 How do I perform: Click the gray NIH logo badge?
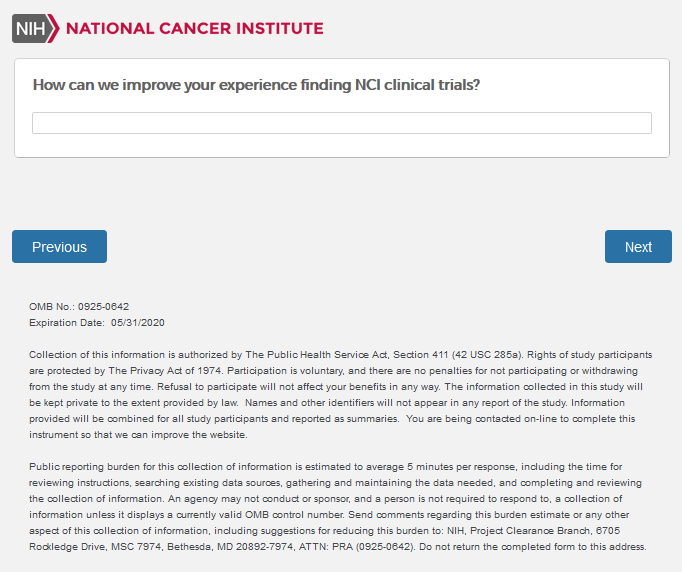(x=31, y=28)
